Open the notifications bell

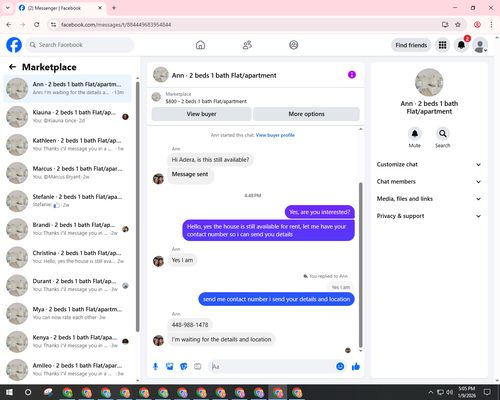coord(461,45)
